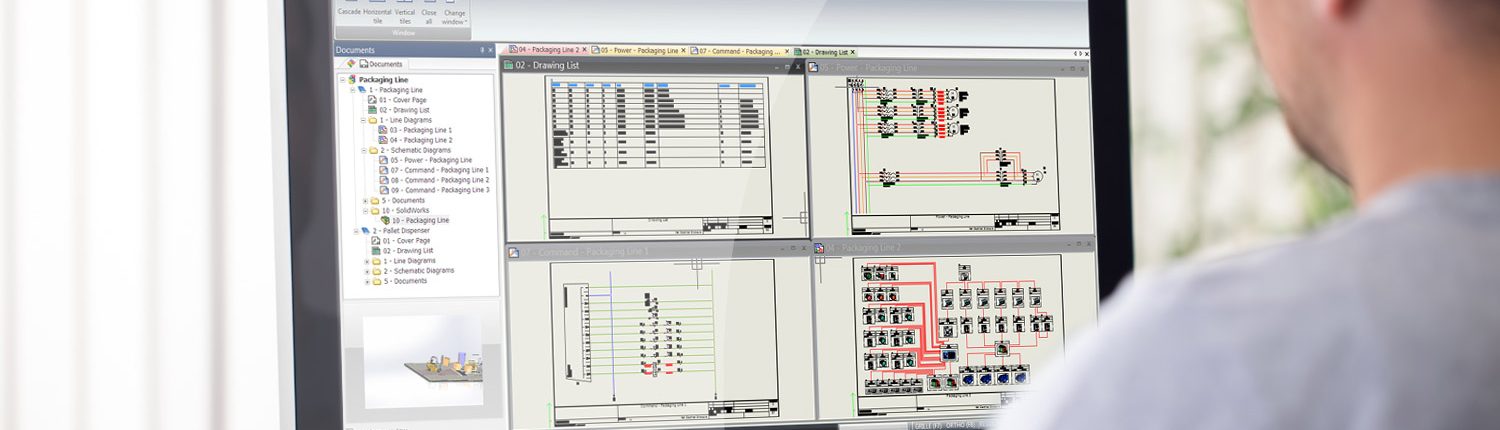Select 2 - Schematic Diagrams under Pallet Dispenser
Viewport: 1500px width, 430px height.
click(419, 270)
